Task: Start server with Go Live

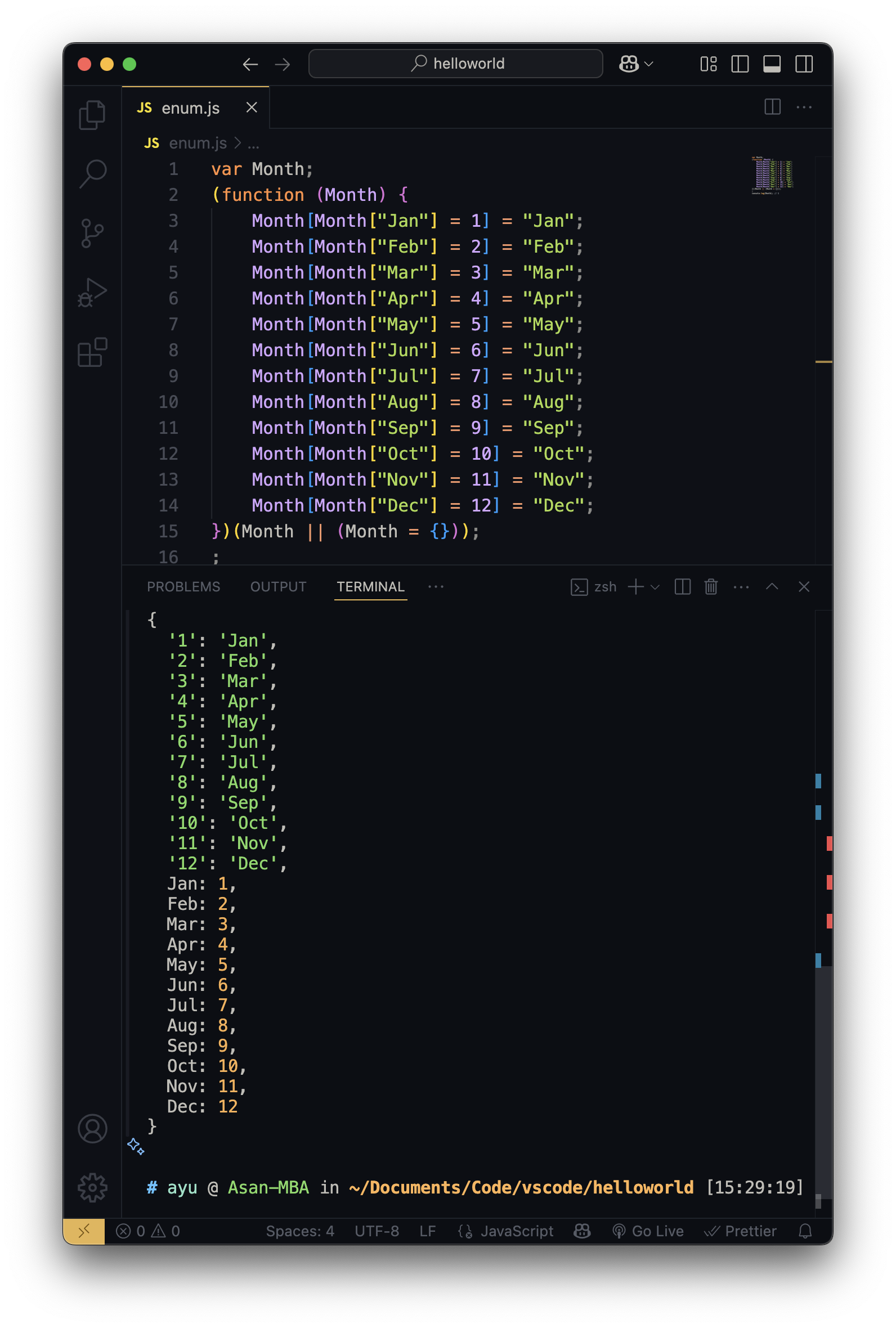Action: pos(648,1231)
